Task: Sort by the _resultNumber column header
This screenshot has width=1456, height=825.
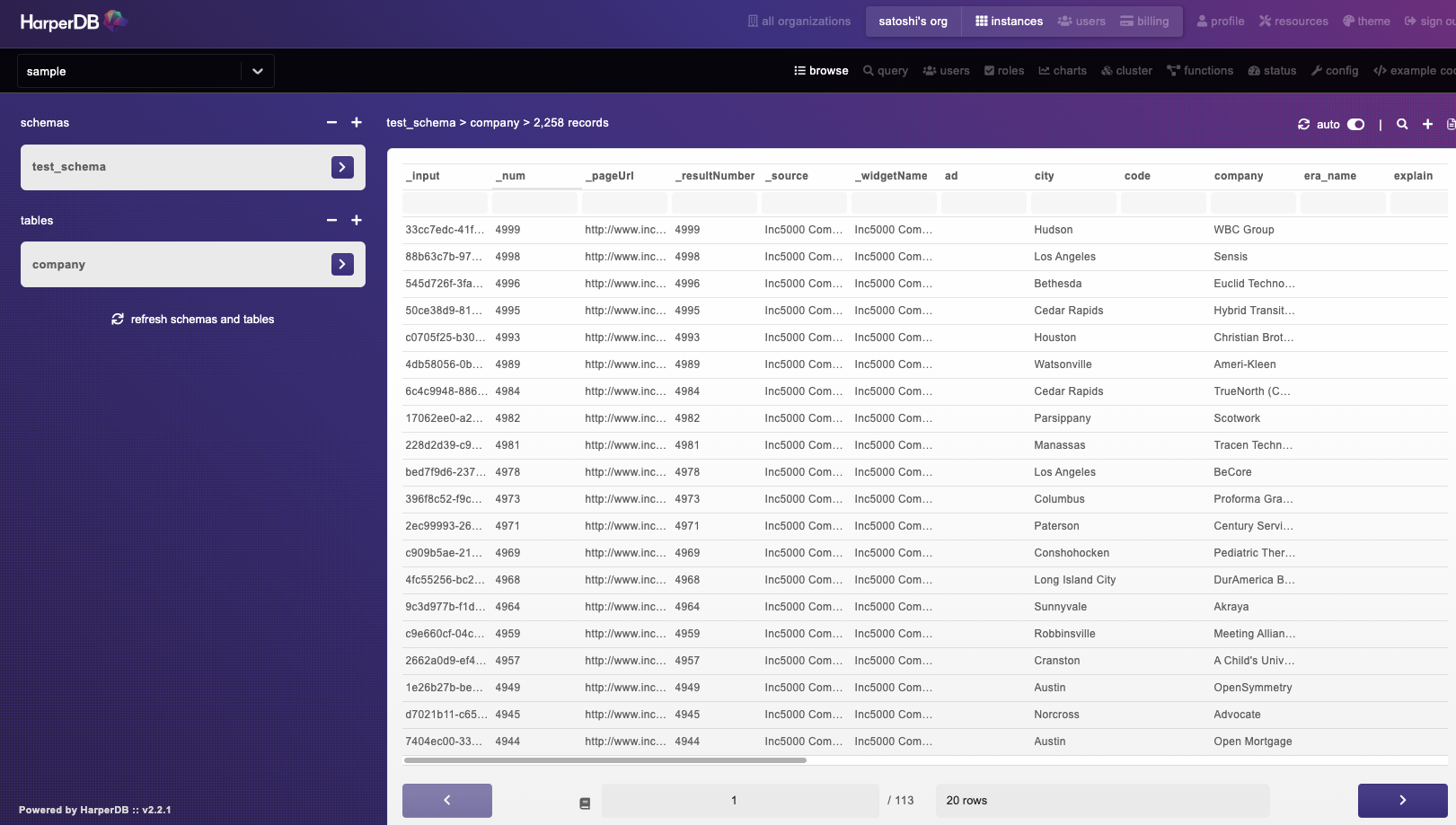Action: 715,176
